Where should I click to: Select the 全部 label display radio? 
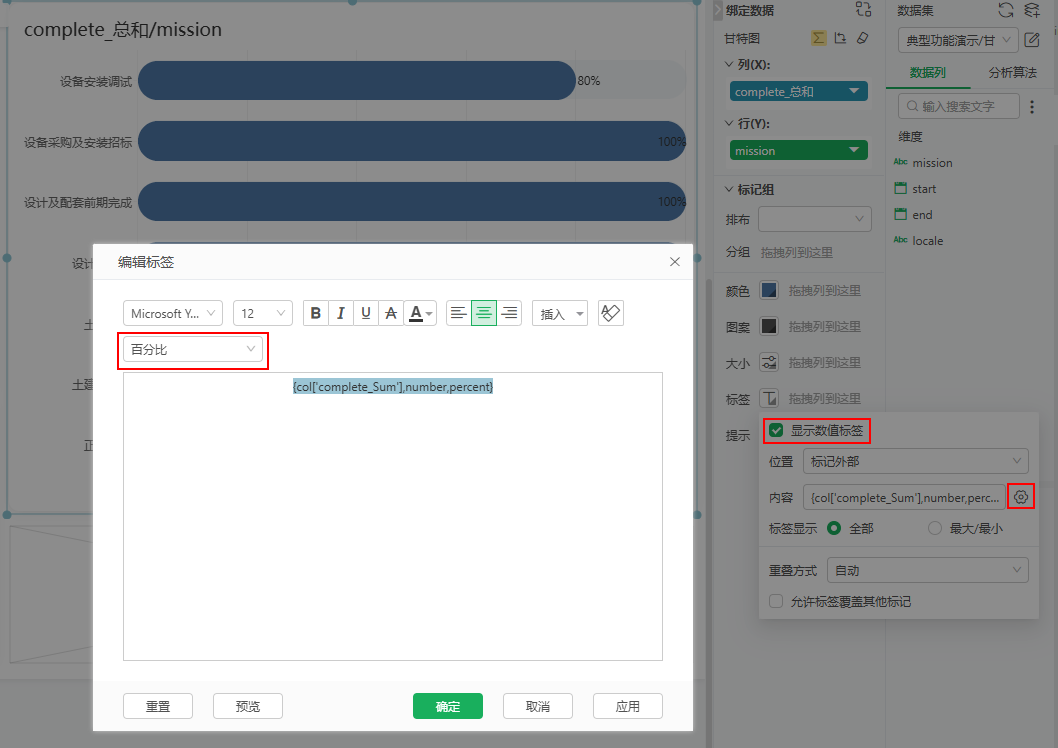[x=834, y=528]
